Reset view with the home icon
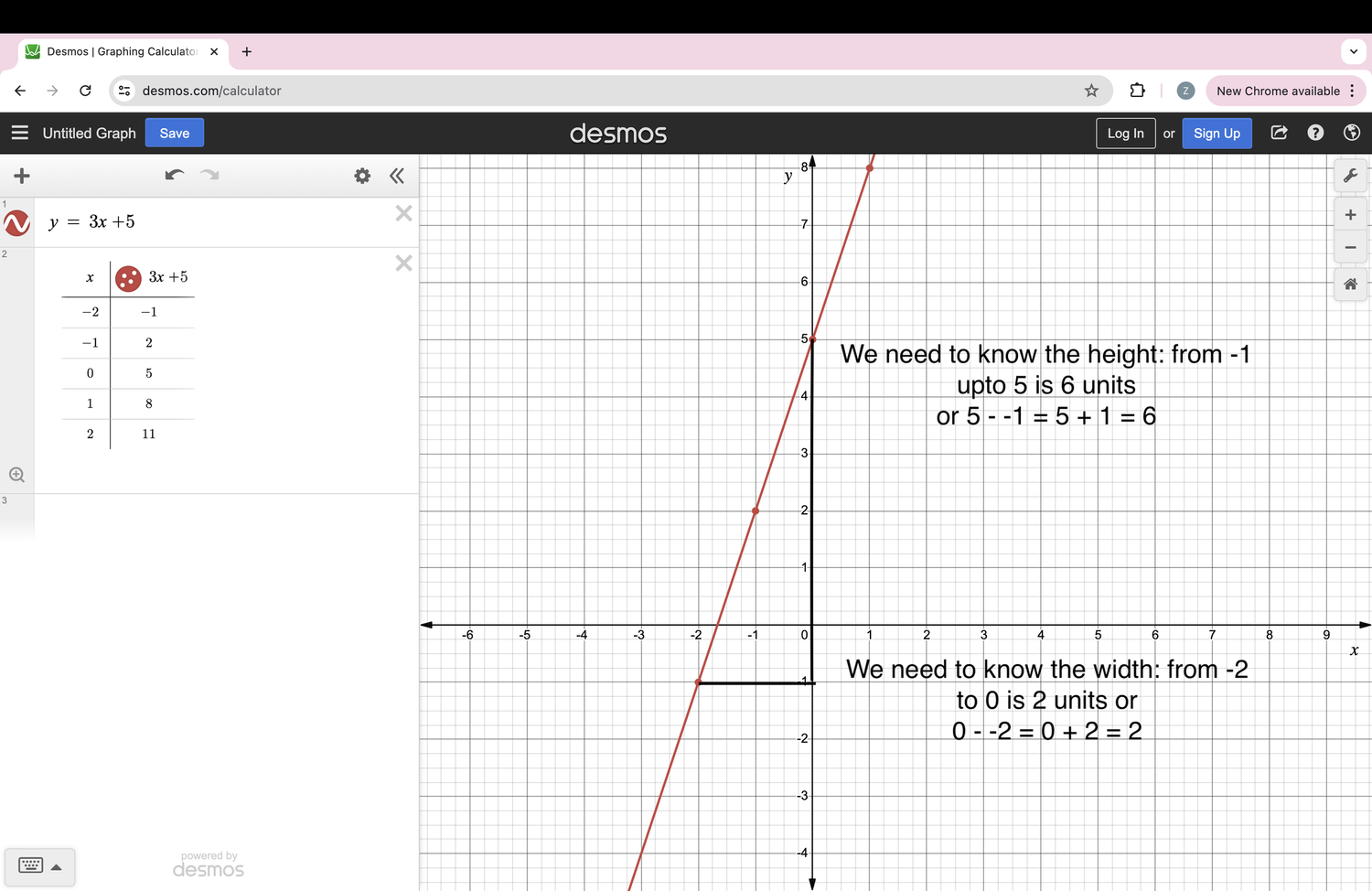This screenshot has width=1372, height=891. pos(1351,284)
